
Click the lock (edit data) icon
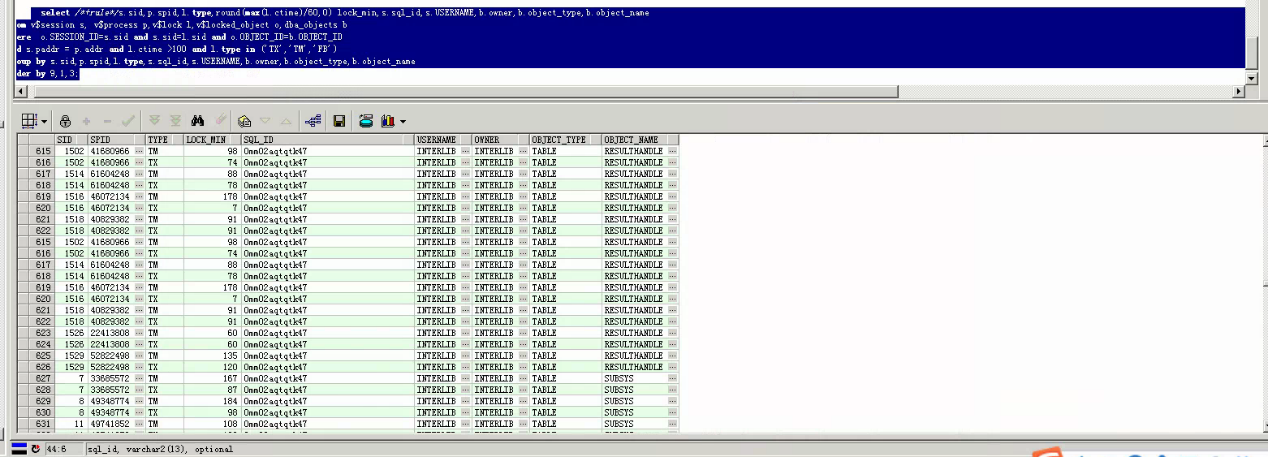pos(65,121)
